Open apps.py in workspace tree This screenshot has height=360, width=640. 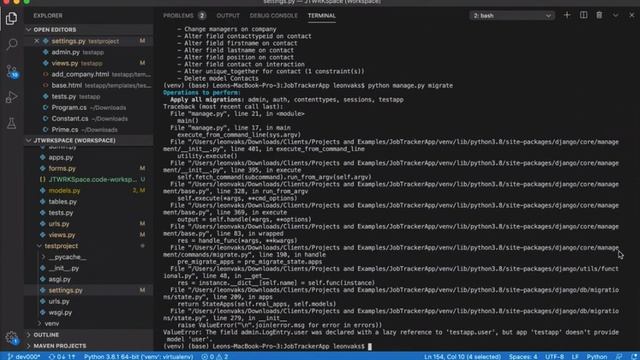pos(89,157)
